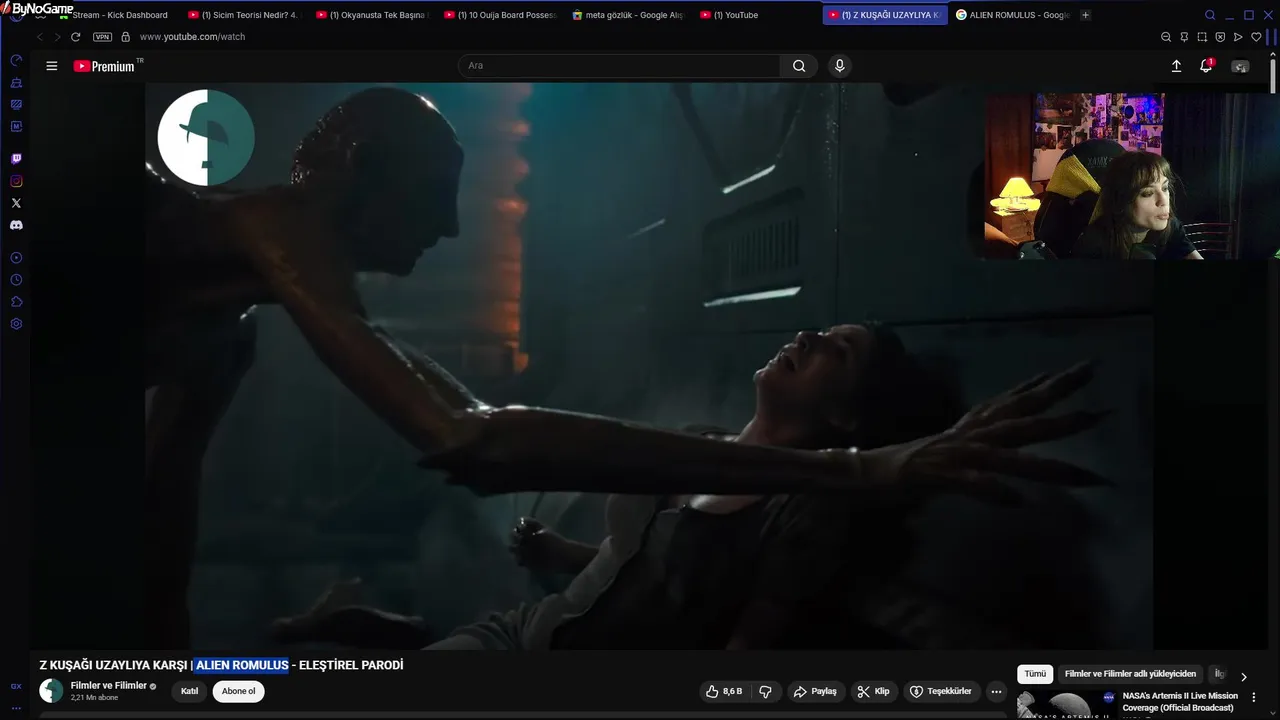Open more actions ellipsis under video

click(x=996, y=691)
